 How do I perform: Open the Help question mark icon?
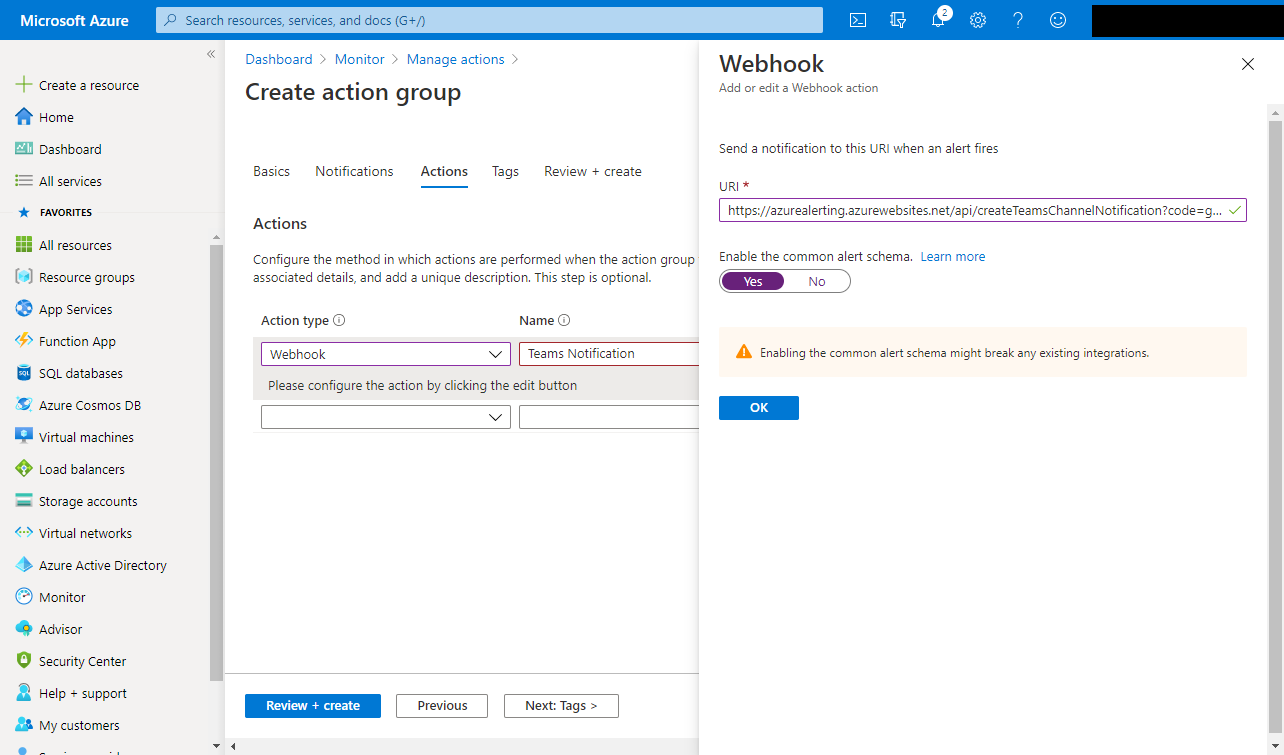coord(1018,20)
